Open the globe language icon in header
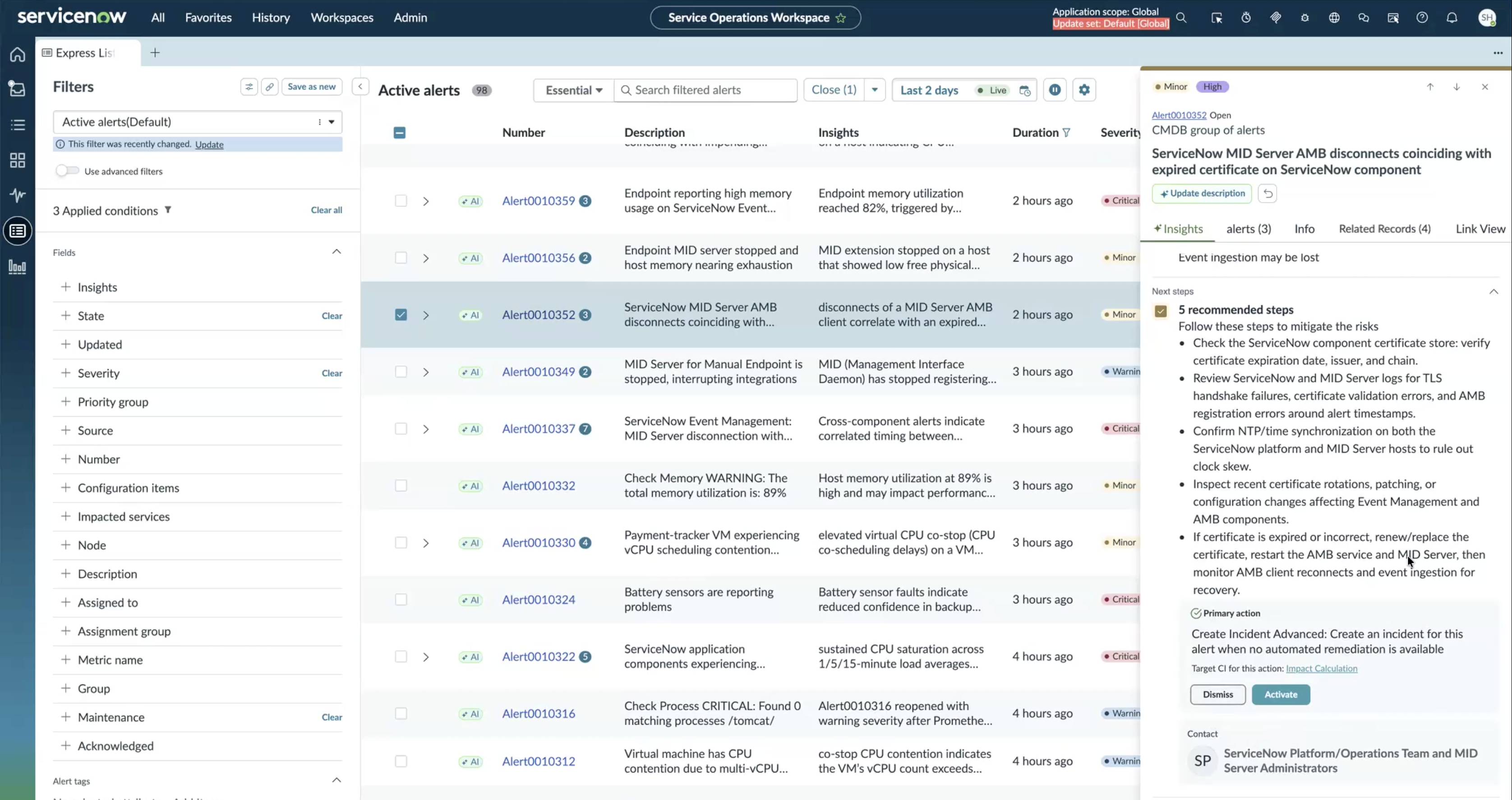 click(x=1334, y=18)
